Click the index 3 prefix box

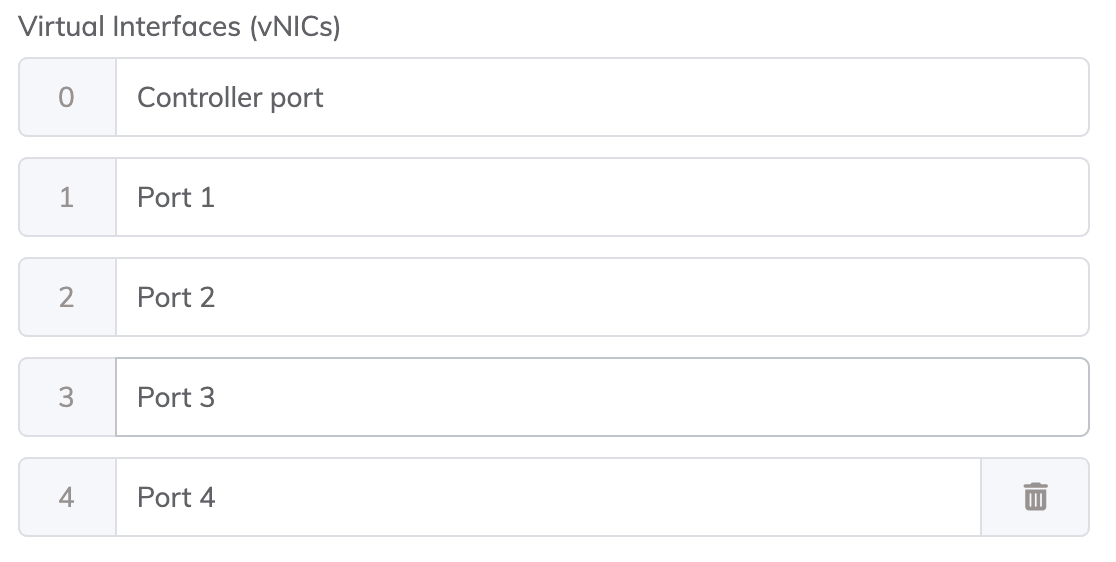[67, 397]
